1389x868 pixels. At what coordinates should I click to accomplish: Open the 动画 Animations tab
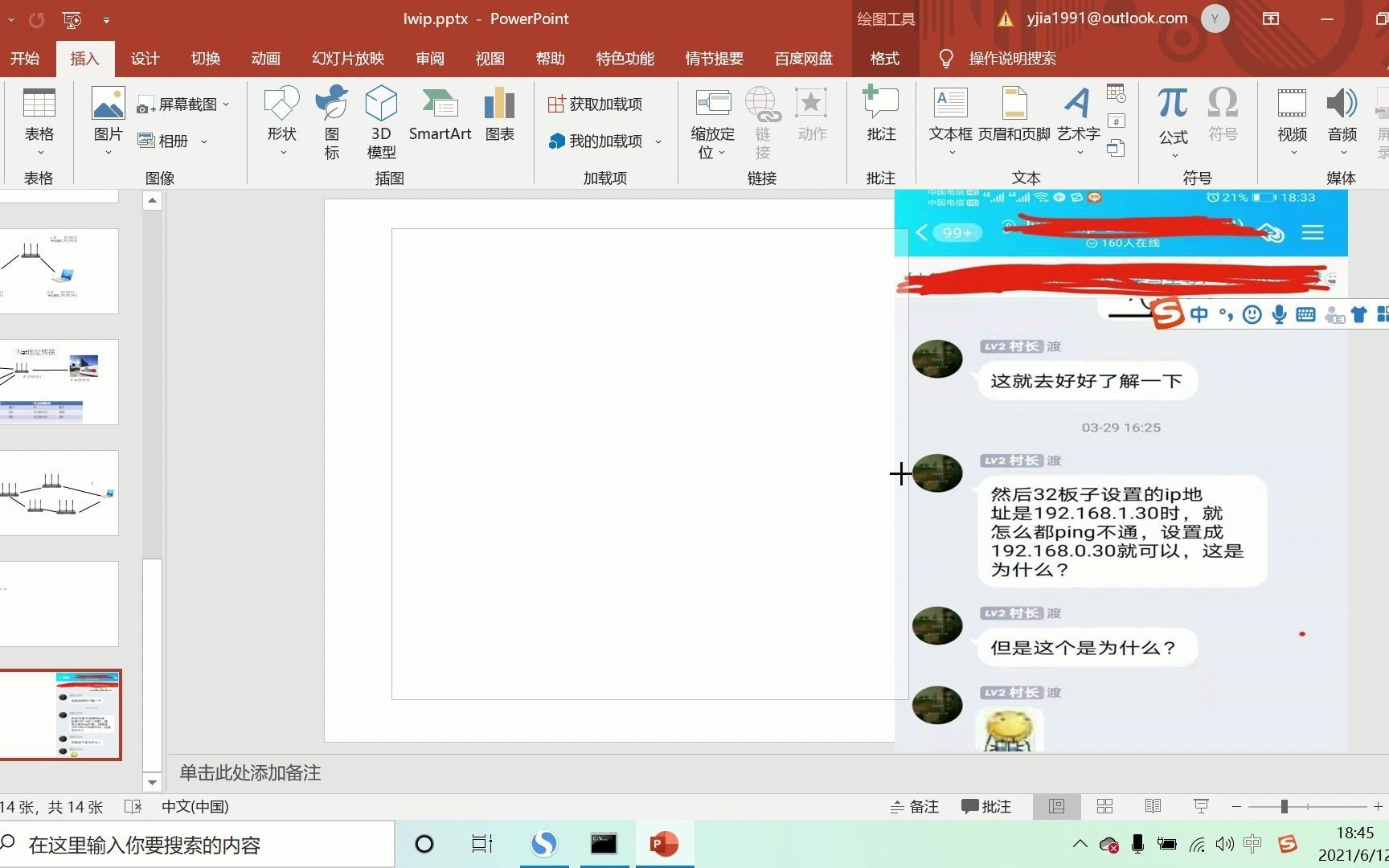pos(265,59)
